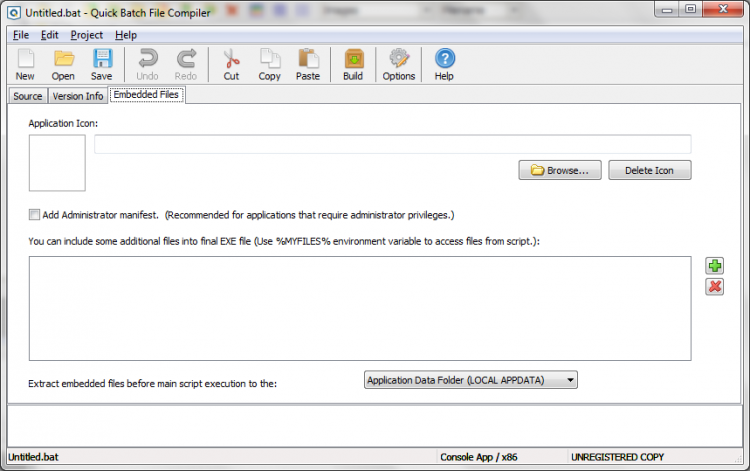Close the Quick Batch File Compiler window
This screenshot has width=750, height=471.
(723, 9)
